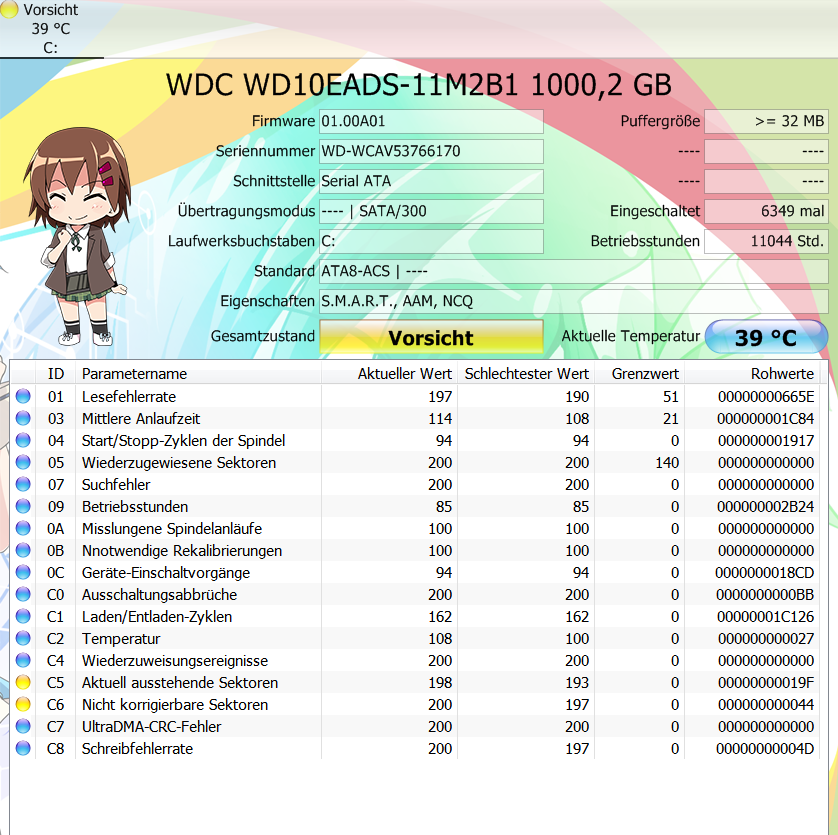Click the Betriebsstunden value 11044 Std.
This screenshot has height=835, width=838.
[766, 241]
